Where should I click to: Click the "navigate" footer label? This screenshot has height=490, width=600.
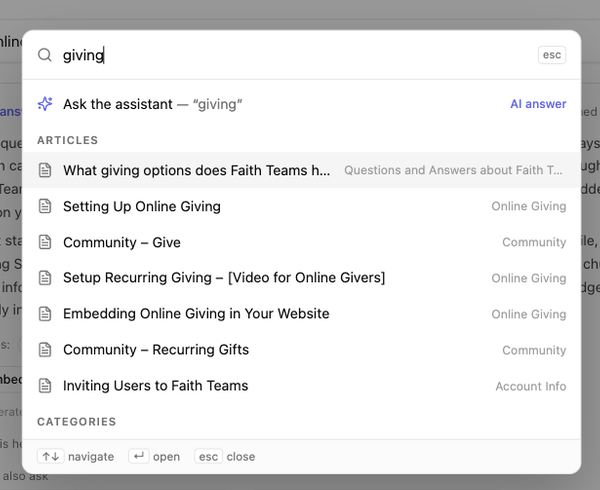(x=91, y=457)
